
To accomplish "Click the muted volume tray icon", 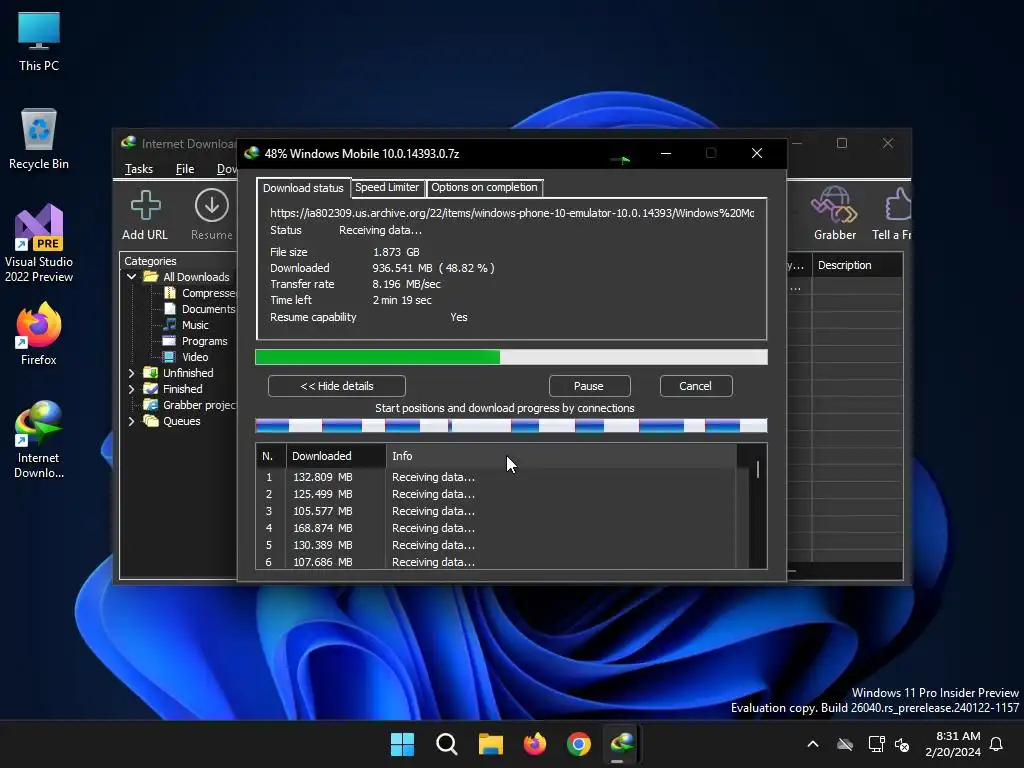I will coord(902,744).
